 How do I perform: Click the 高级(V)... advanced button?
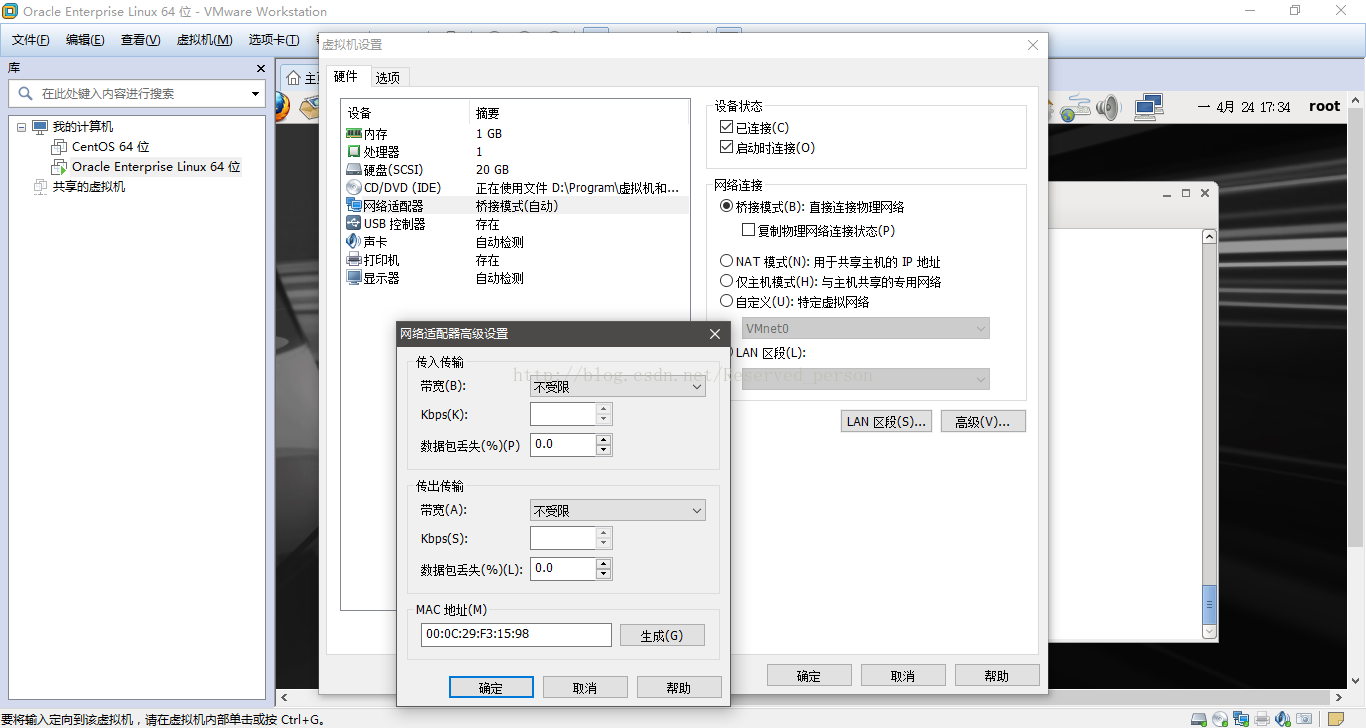point(983,422)
